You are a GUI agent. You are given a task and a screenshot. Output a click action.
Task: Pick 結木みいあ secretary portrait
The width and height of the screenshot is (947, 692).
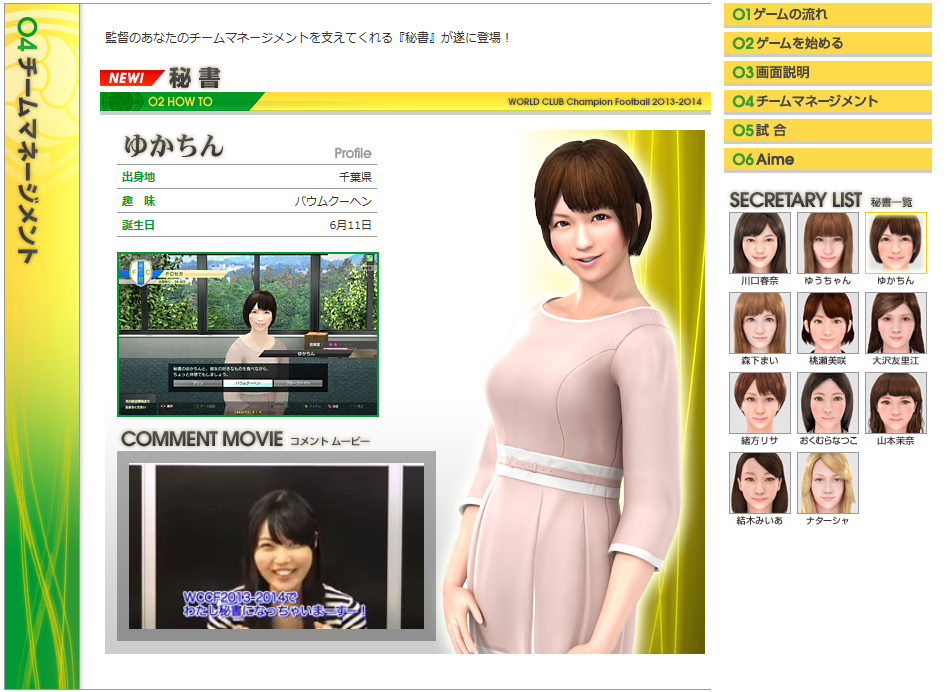click(x=759, y=483)
